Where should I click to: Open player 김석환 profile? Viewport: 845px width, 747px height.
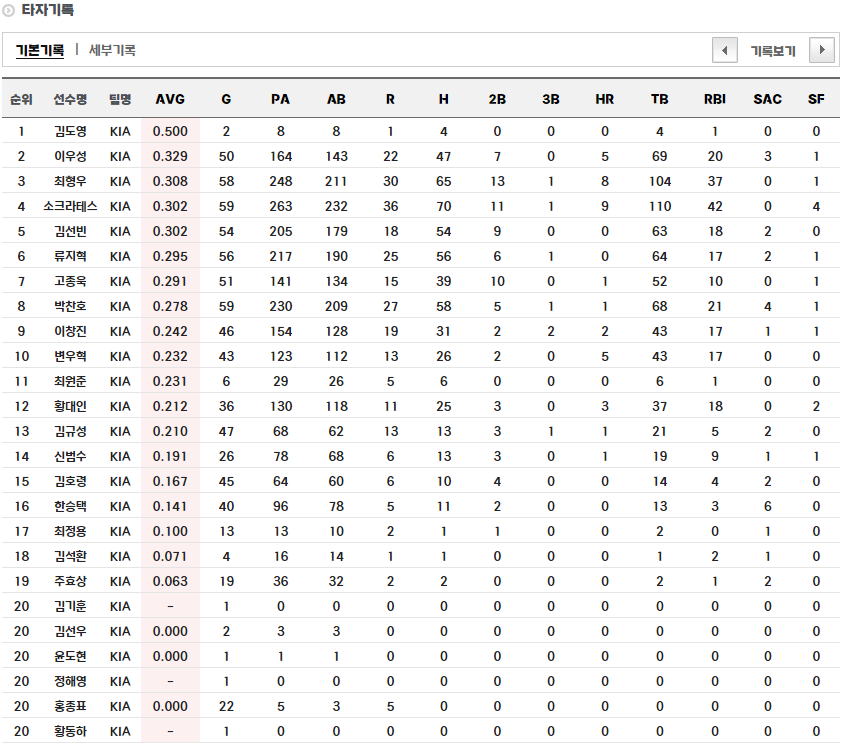(70, 556)
